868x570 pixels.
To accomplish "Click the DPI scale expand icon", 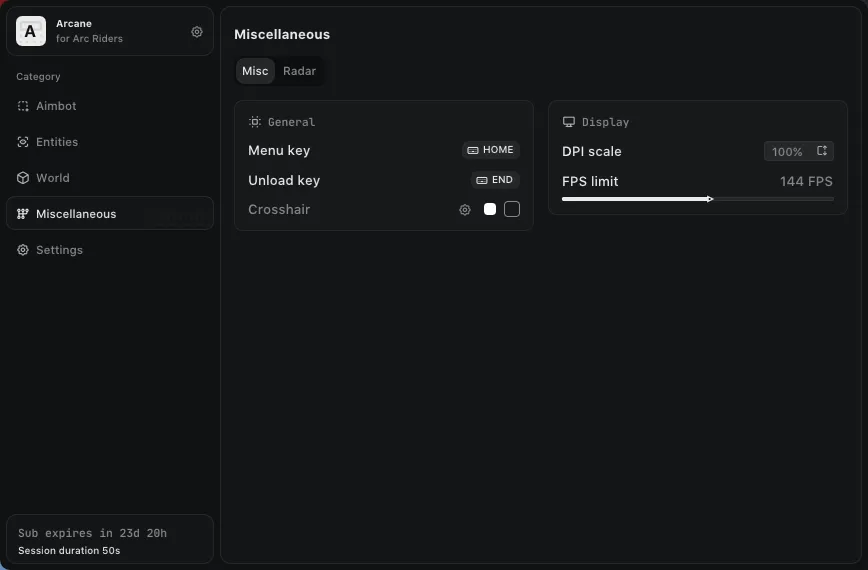I will click(822, 151).
